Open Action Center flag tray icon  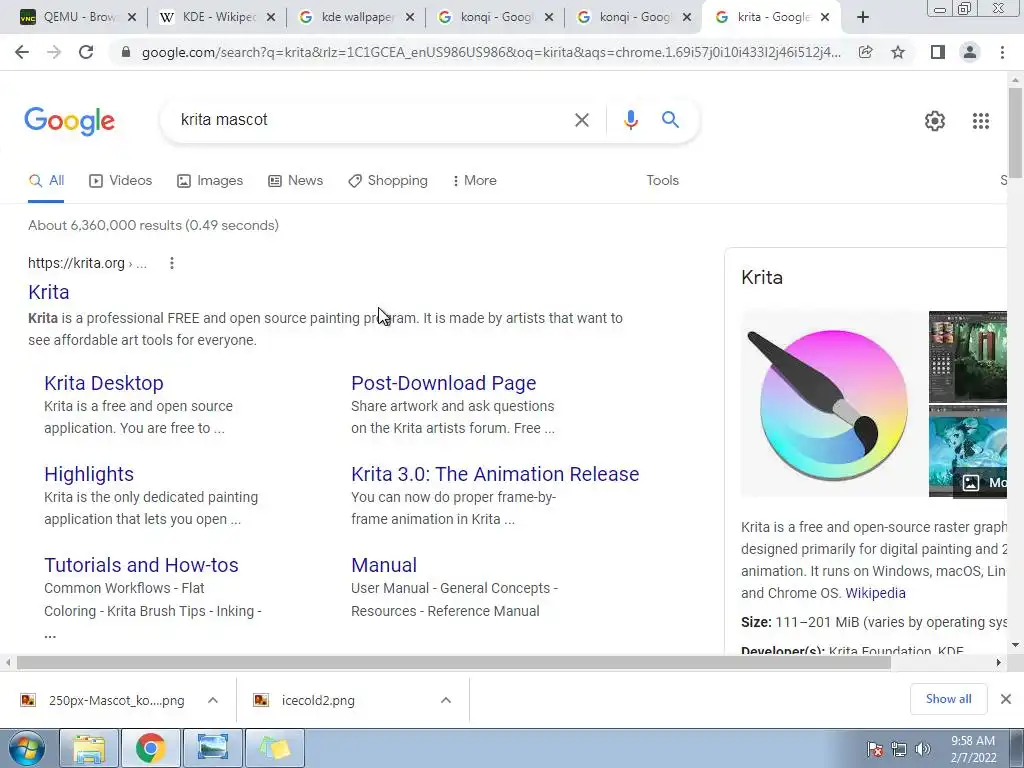tap(874, 750)
